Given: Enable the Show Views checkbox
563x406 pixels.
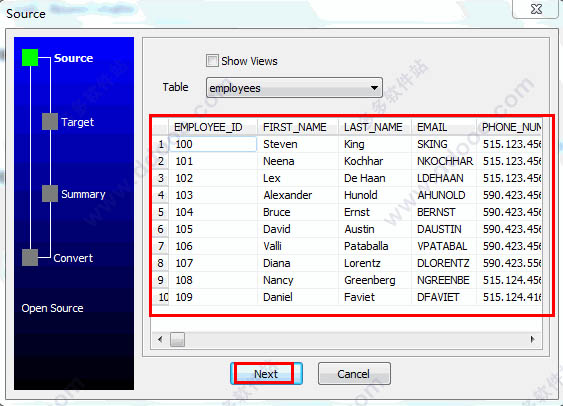Looking at the screenshot, I should (x=212, y=60).
